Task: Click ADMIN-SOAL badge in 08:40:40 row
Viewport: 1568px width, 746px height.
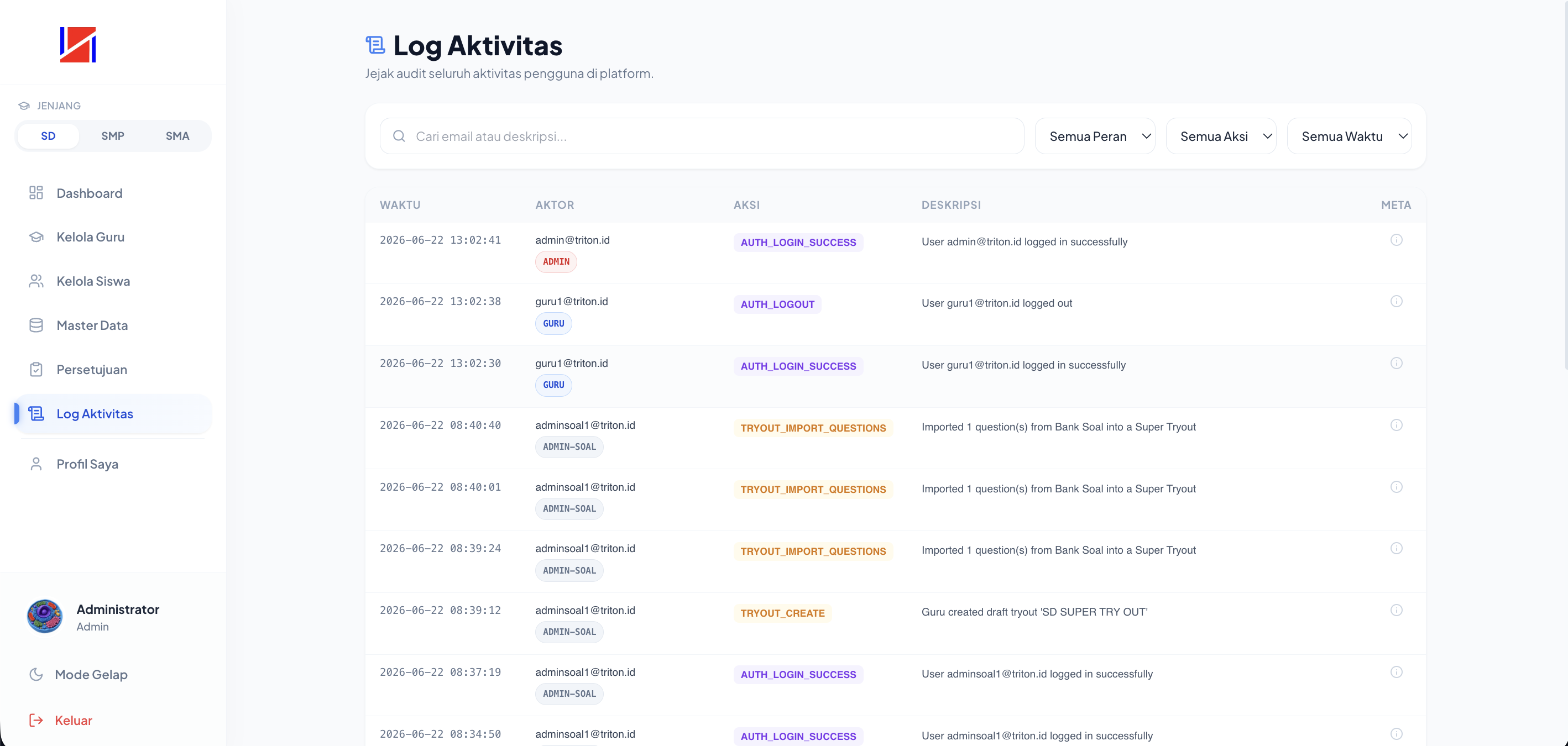Action: (569, 446)
